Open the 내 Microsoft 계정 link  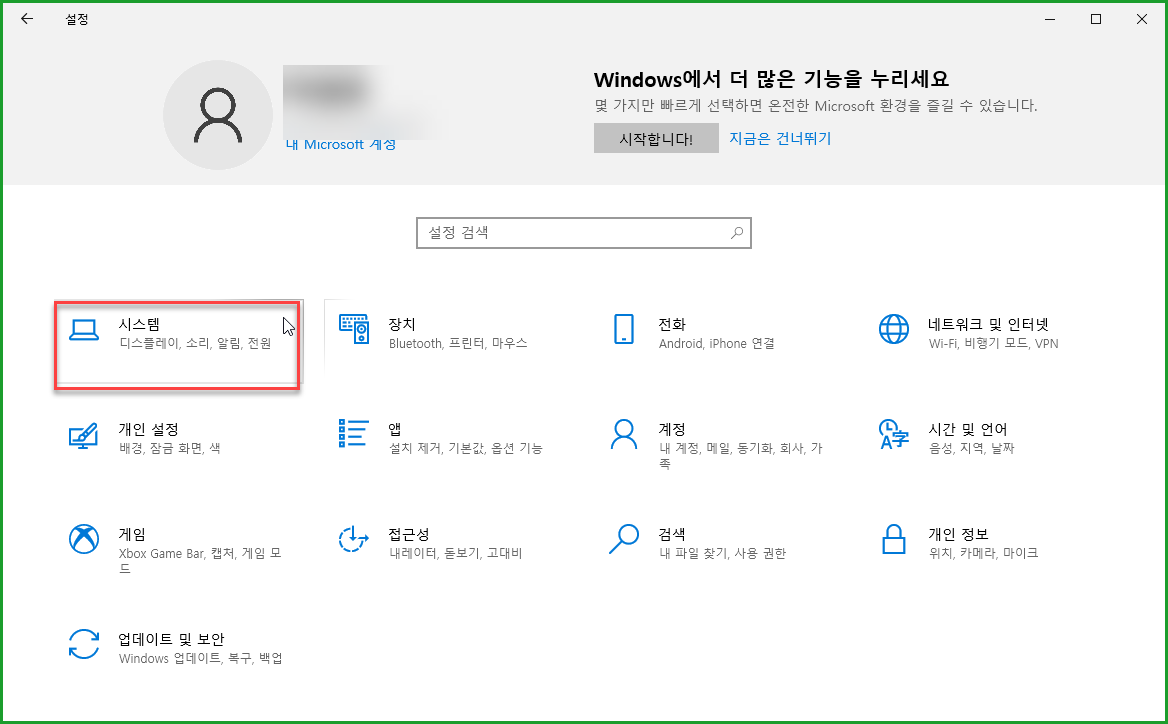pos(340,144)
